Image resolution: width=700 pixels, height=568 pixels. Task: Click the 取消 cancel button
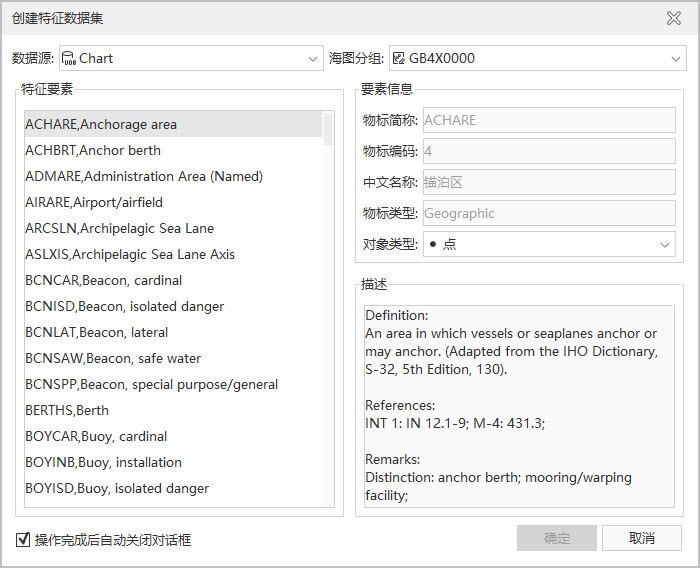(641, 538)
